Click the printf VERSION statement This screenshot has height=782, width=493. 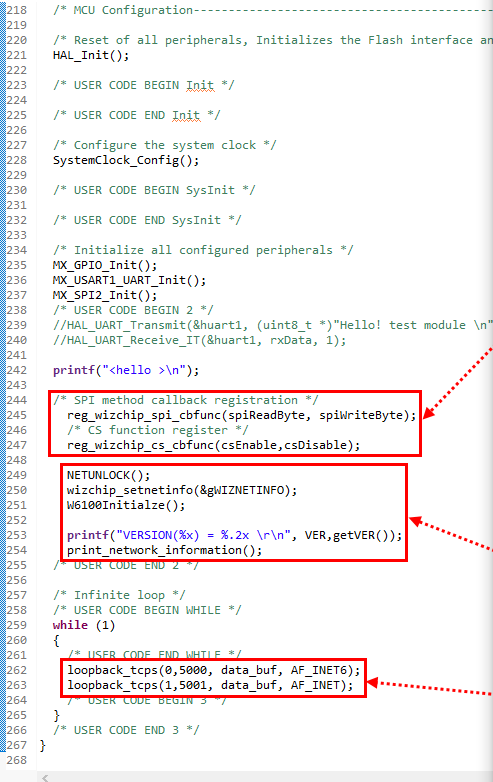(235, 536)
